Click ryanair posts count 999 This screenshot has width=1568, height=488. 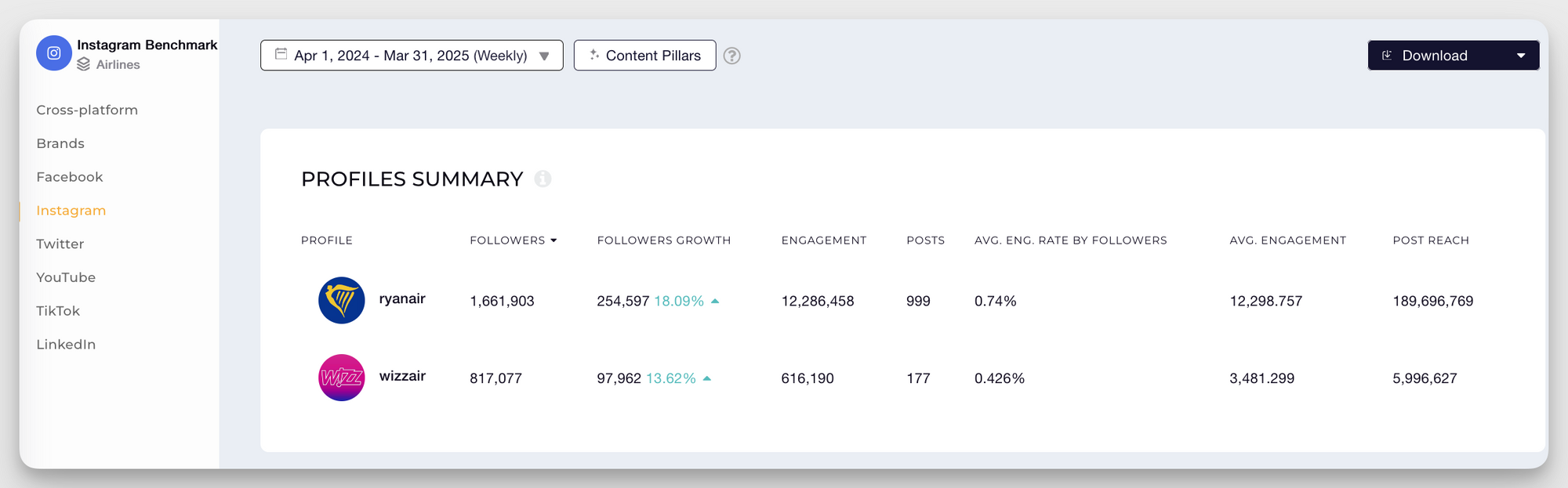[918, 301]
